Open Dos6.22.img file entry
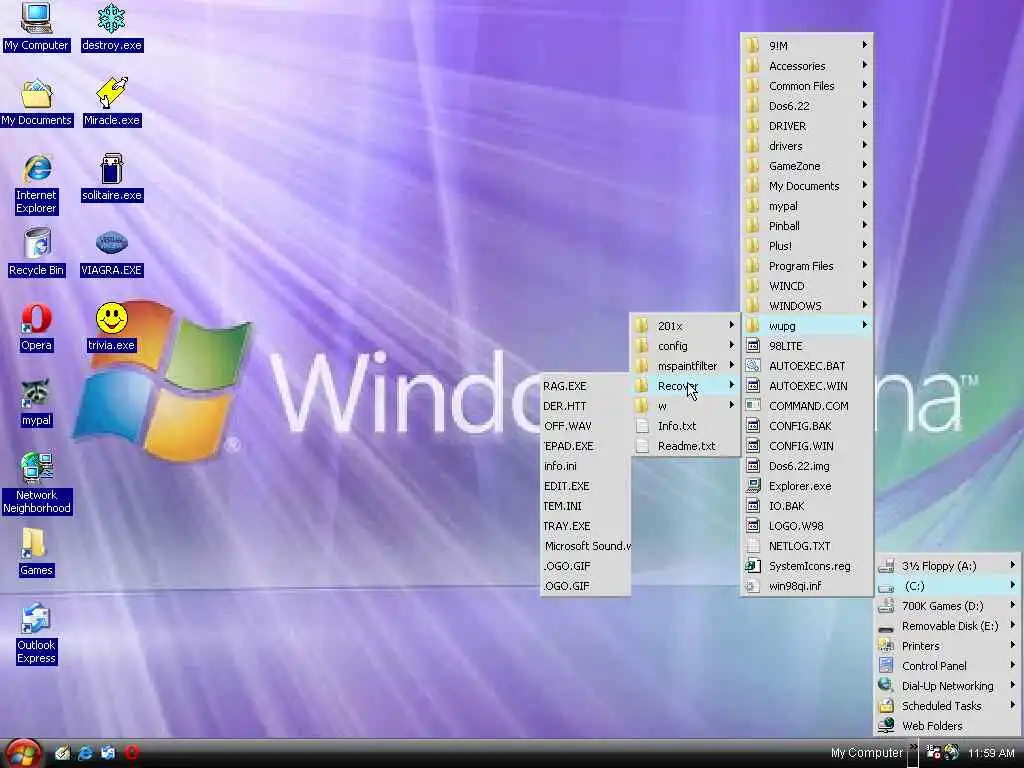 click(x=807, y=466)
